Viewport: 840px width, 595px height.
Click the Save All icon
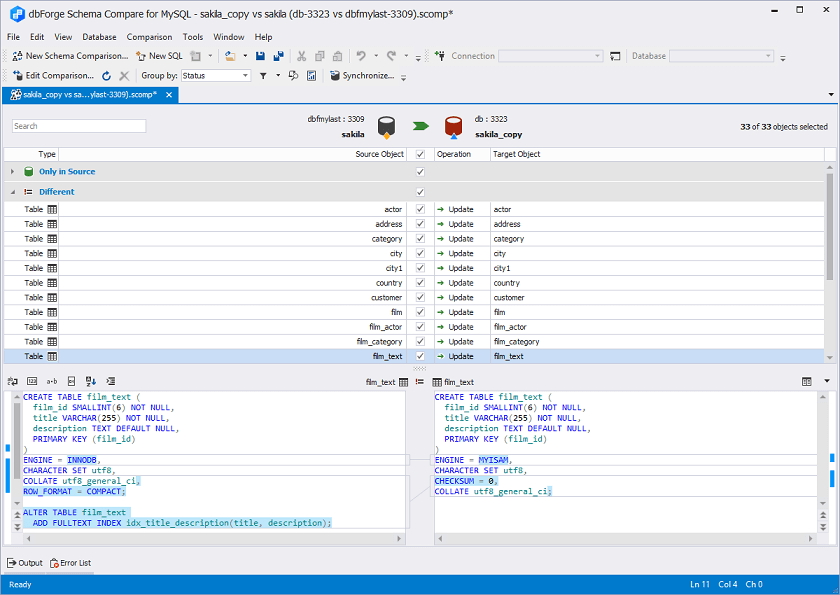[x=278, y=56]
